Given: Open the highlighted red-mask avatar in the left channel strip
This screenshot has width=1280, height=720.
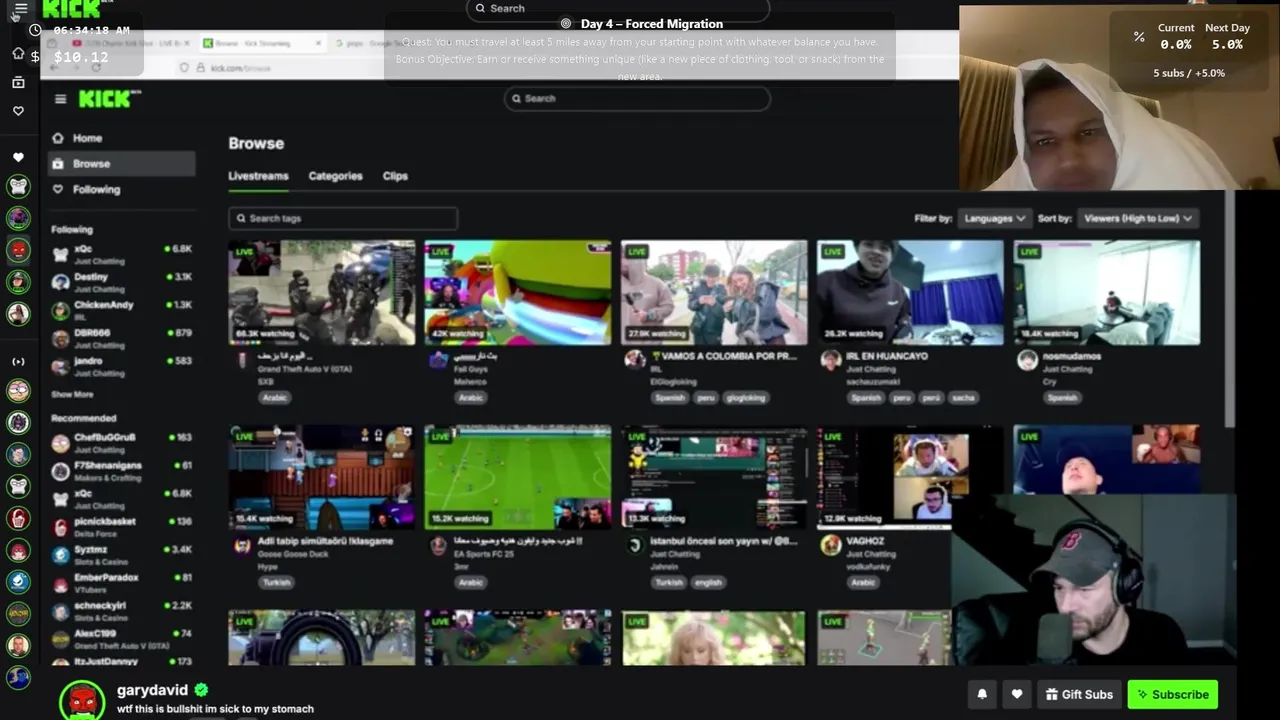Looking at the screenshot, I should click(x=18, y=250).
